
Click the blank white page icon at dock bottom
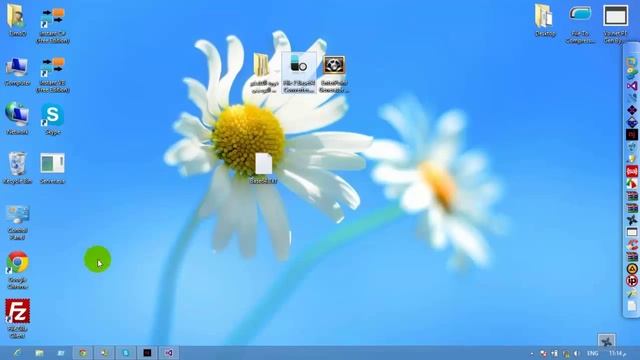pyautogui.click(x=632, y=306)
